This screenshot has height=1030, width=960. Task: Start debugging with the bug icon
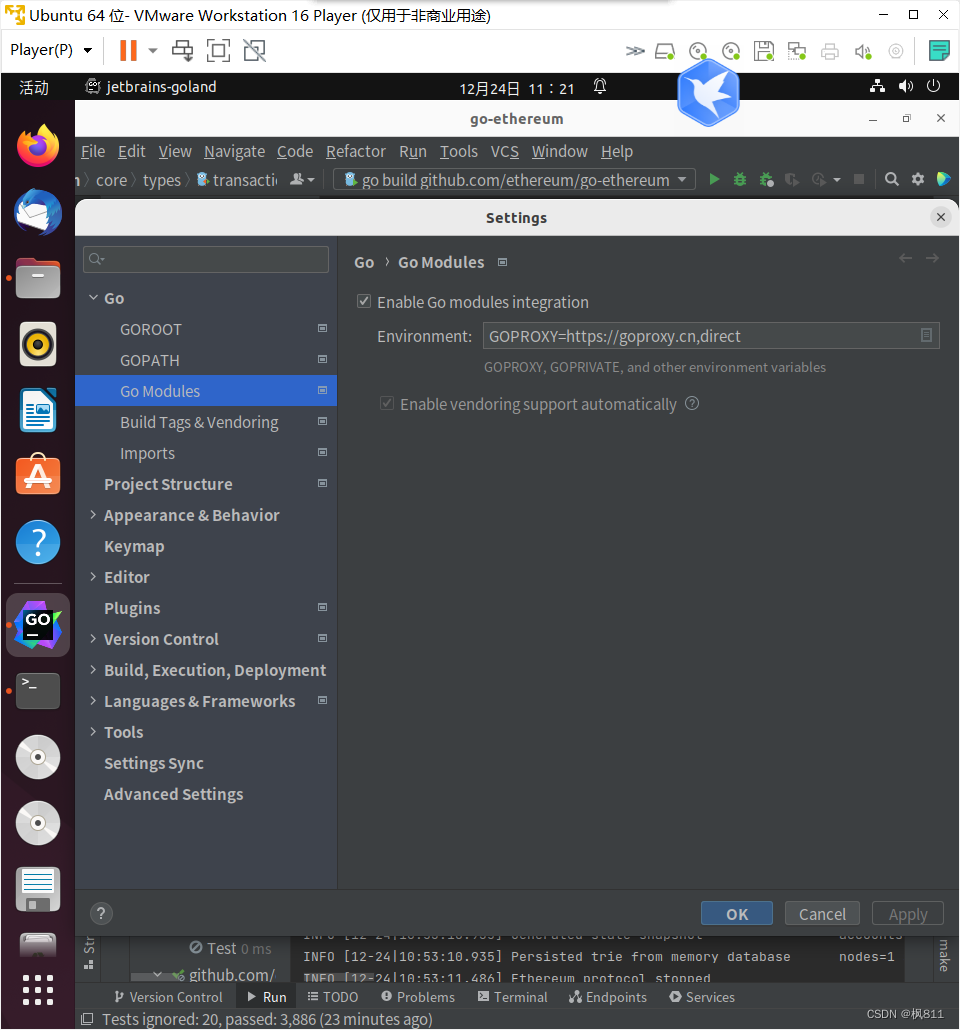coord(739,179)
